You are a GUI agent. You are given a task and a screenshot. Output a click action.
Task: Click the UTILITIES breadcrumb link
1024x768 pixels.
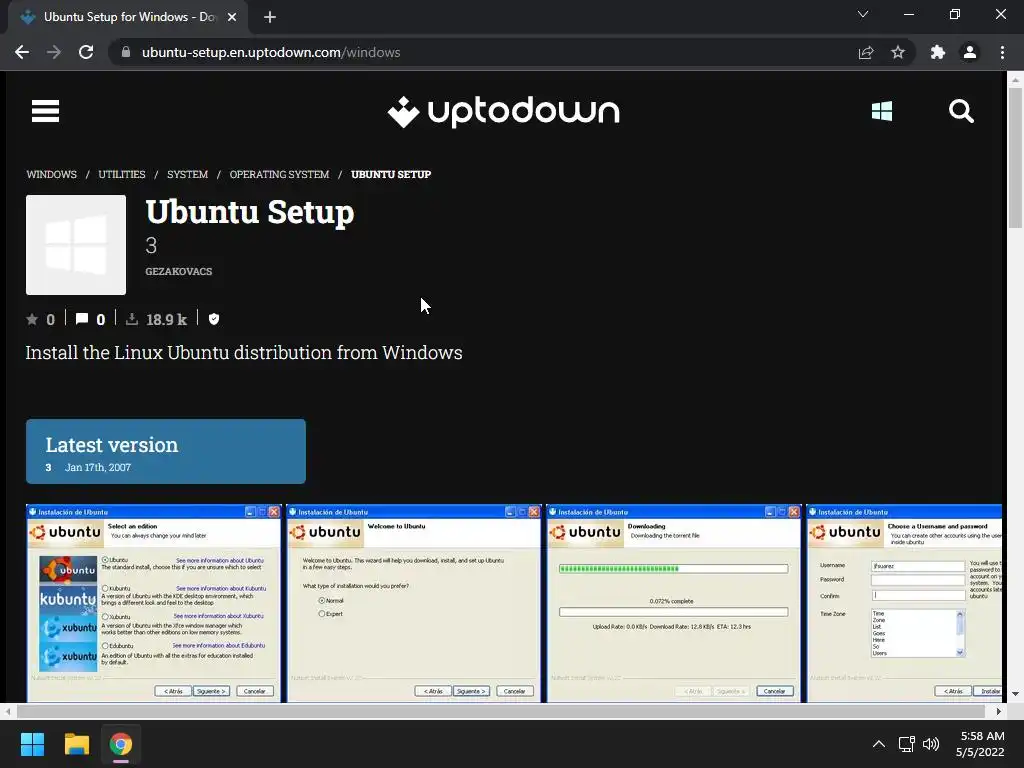[x=122, y=174]
